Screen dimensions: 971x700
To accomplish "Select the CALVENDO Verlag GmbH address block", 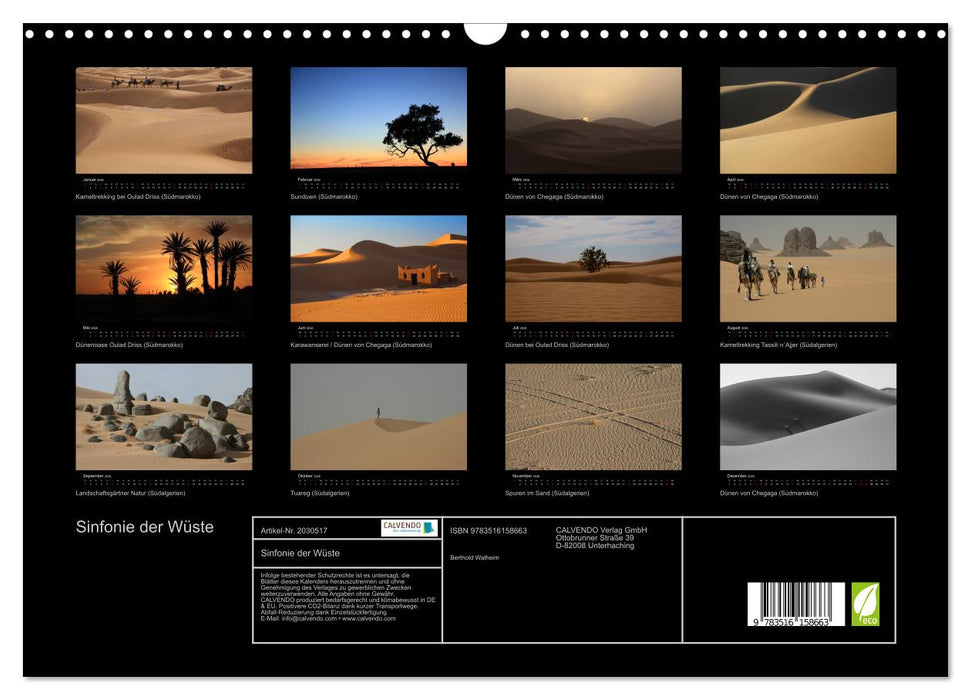I will pos(601,536).
